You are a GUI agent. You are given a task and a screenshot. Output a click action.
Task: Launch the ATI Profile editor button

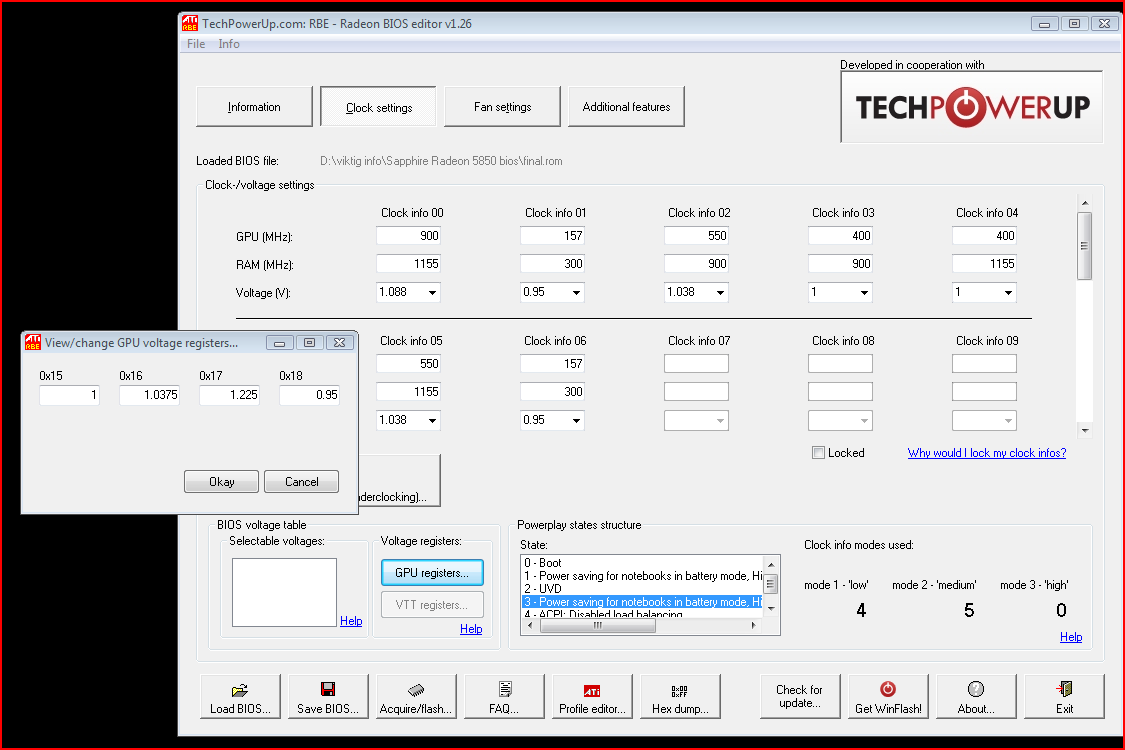click(593, 697)
